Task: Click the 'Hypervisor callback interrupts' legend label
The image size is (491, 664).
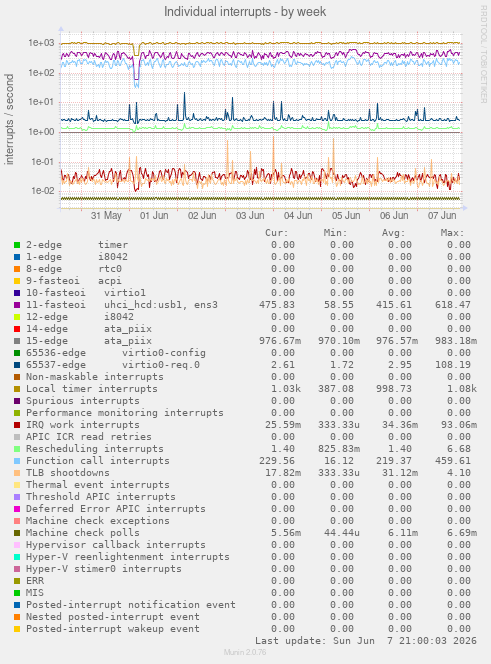Action: (116, 545)
